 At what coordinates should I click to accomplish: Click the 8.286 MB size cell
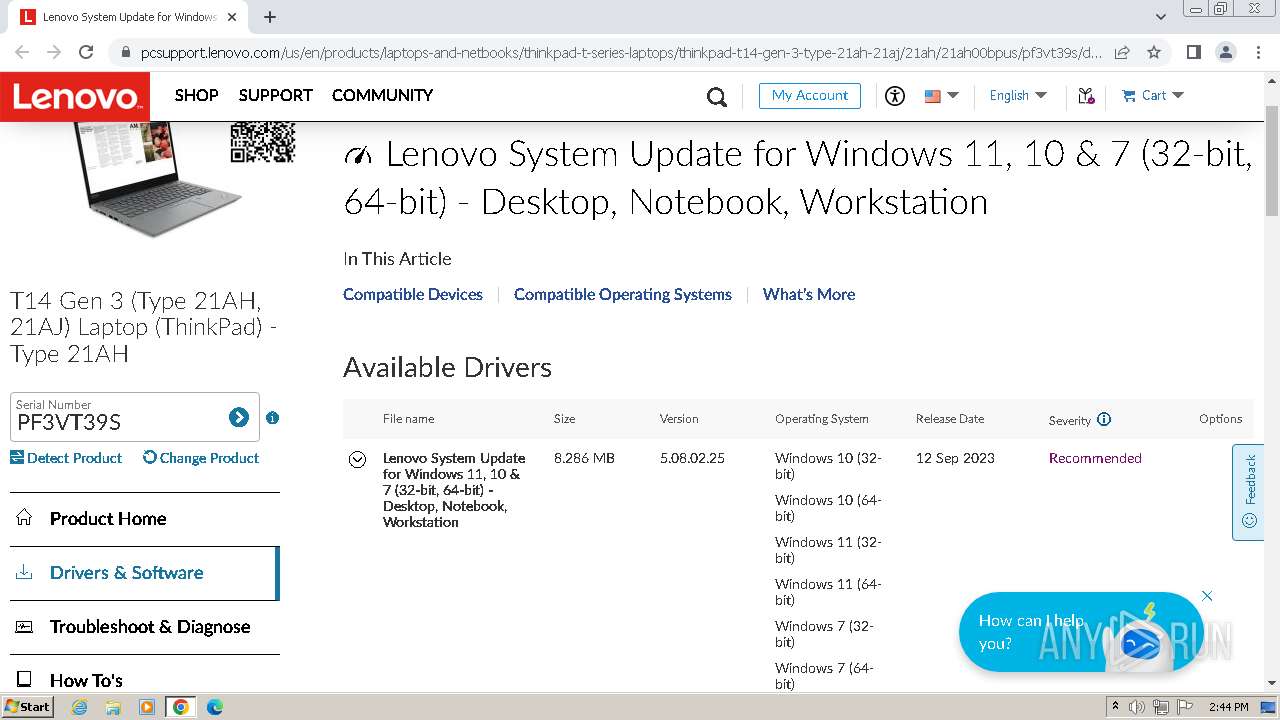584,459
